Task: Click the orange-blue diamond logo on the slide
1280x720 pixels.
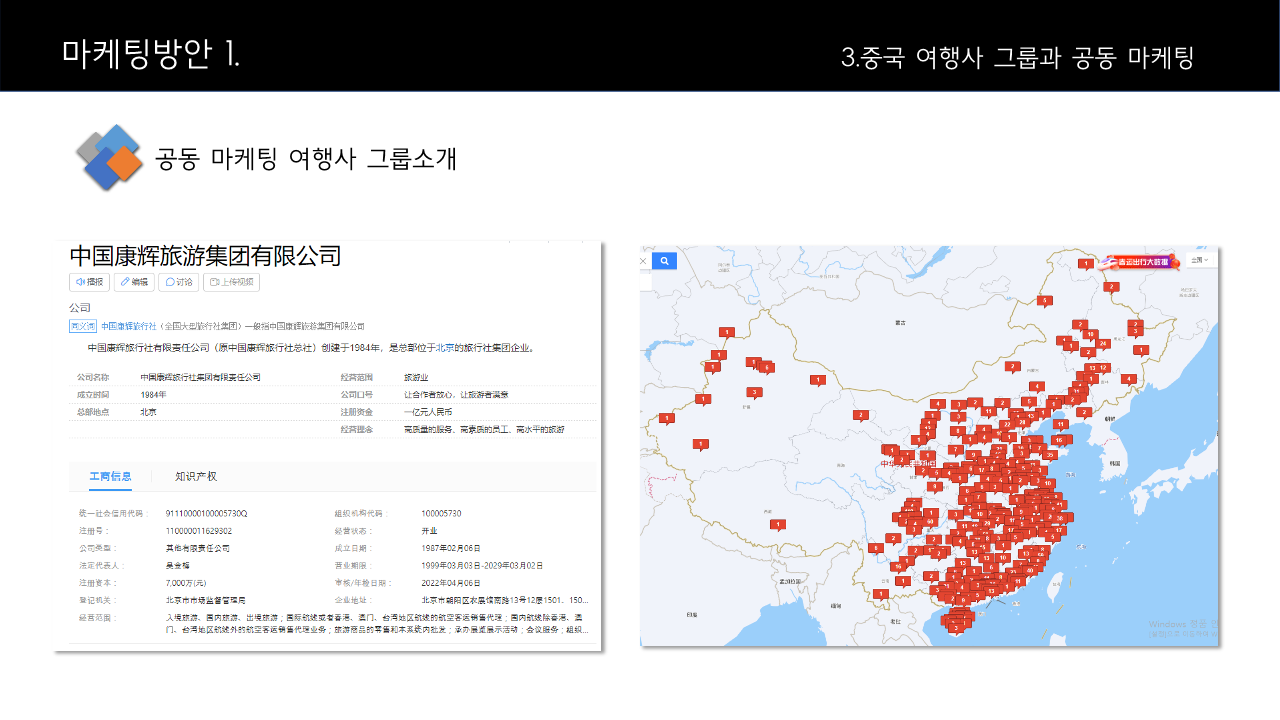Action: click(x=109, y=157)
